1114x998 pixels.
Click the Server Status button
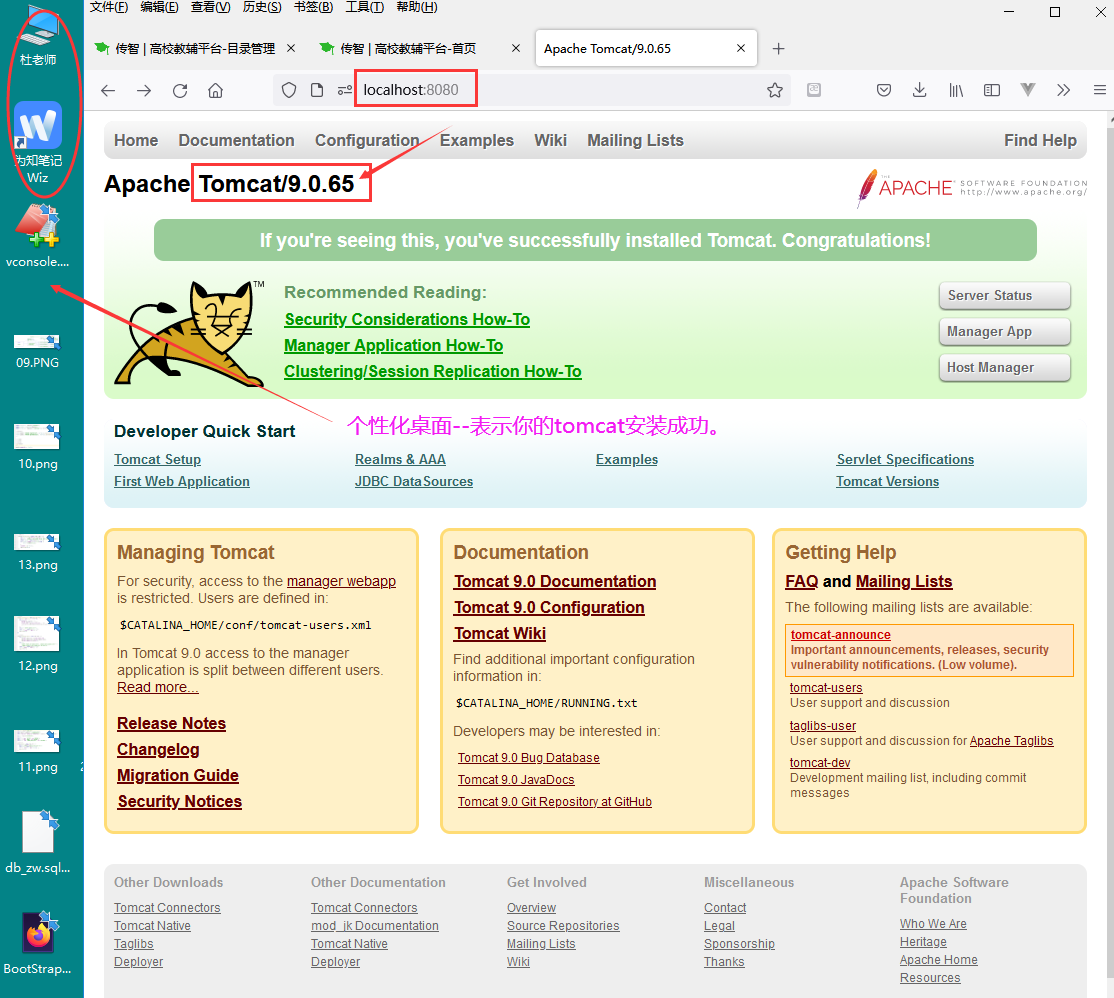click(1004, 296)
